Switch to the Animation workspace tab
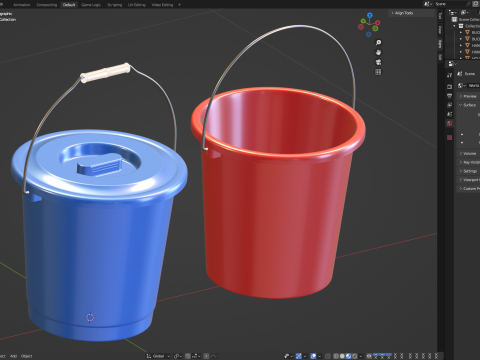 [22, 5]
